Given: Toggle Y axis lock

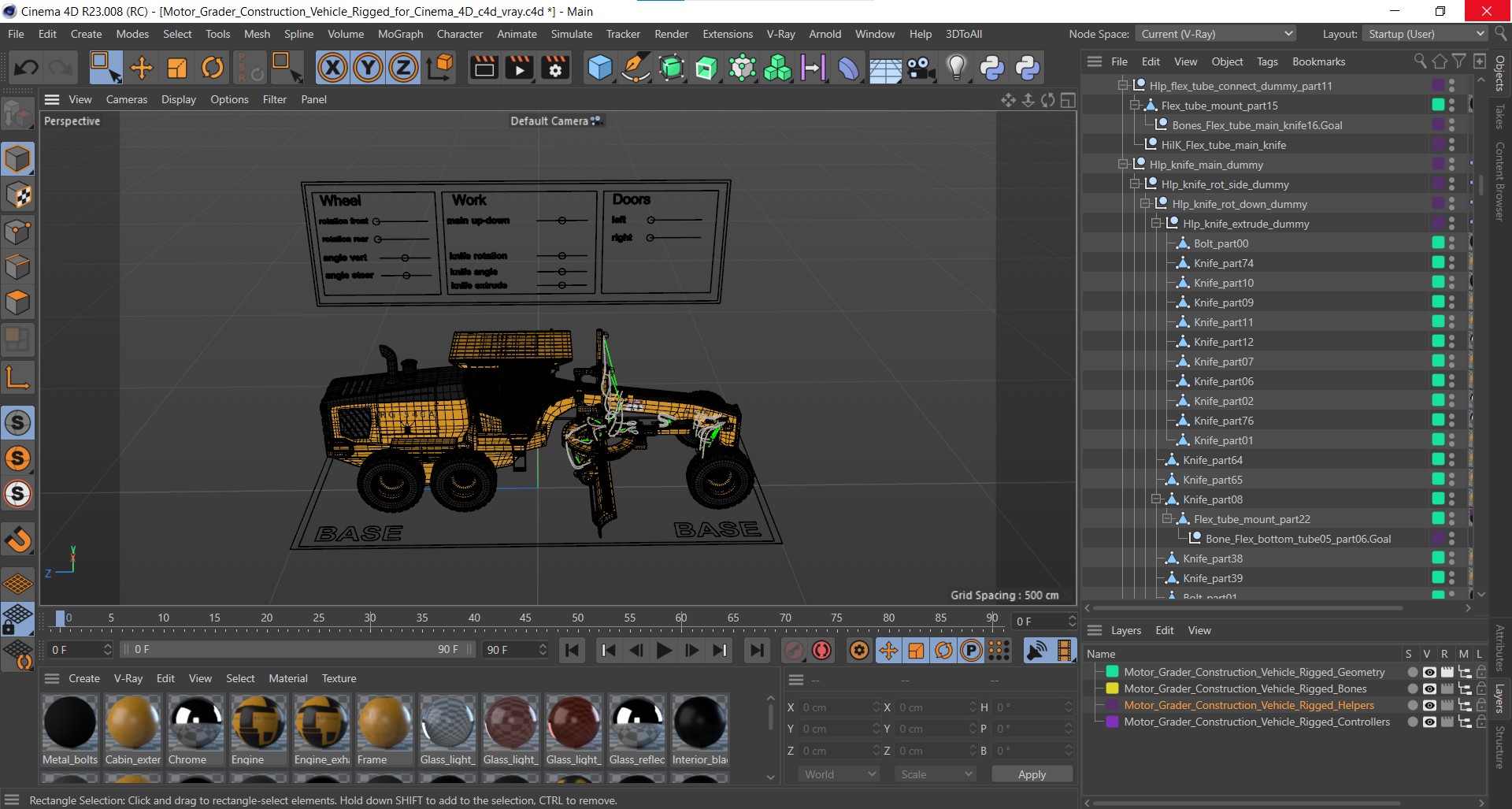Looking at the screenshot, I should (368, 68).
